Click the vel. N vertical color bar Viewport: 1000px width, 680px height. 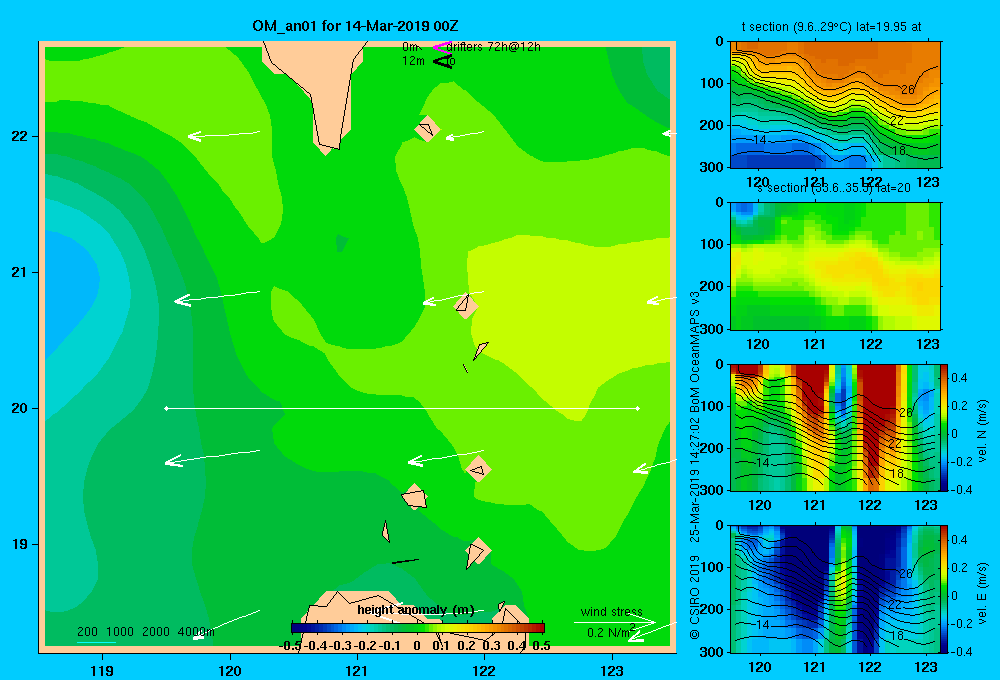pos(945,427)
